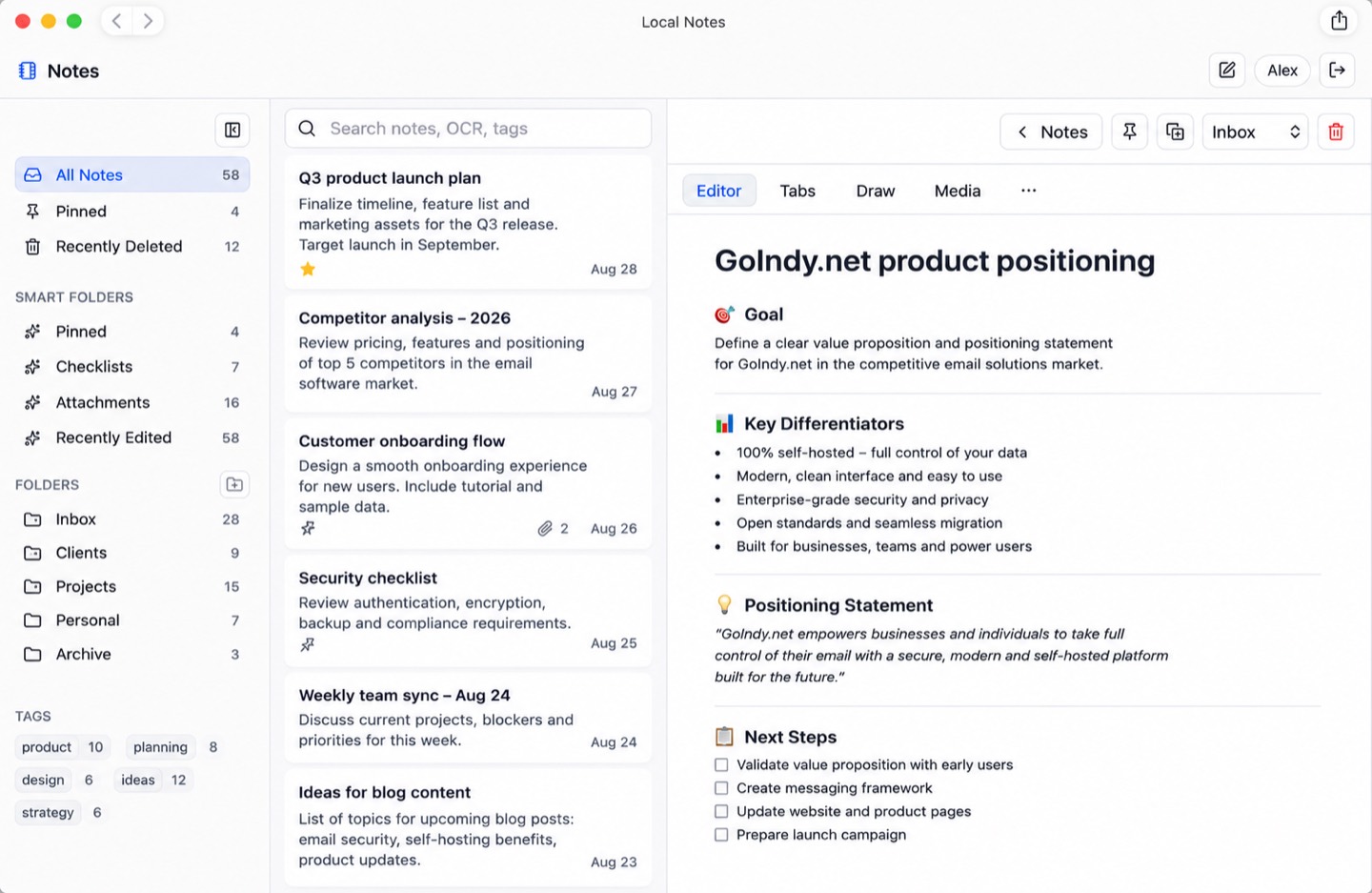1372x893 pixels.
Task: Open the more options ellipsis after Media
Action: pyautogui.click(x=1028, y=191)
